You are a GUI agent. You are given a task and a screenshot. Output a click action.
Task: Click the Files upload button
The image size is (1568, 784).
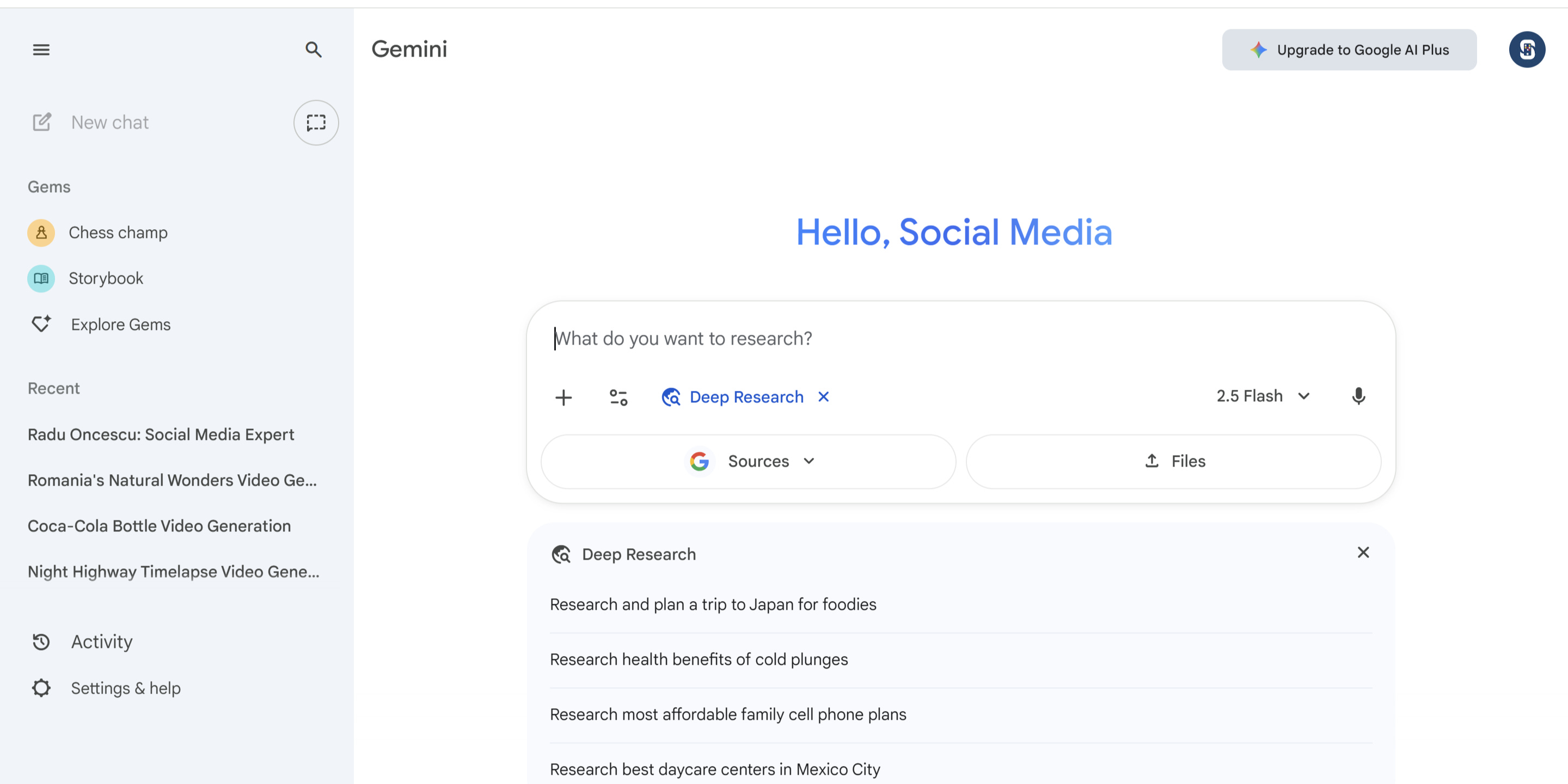click(x=1173, y=461)
